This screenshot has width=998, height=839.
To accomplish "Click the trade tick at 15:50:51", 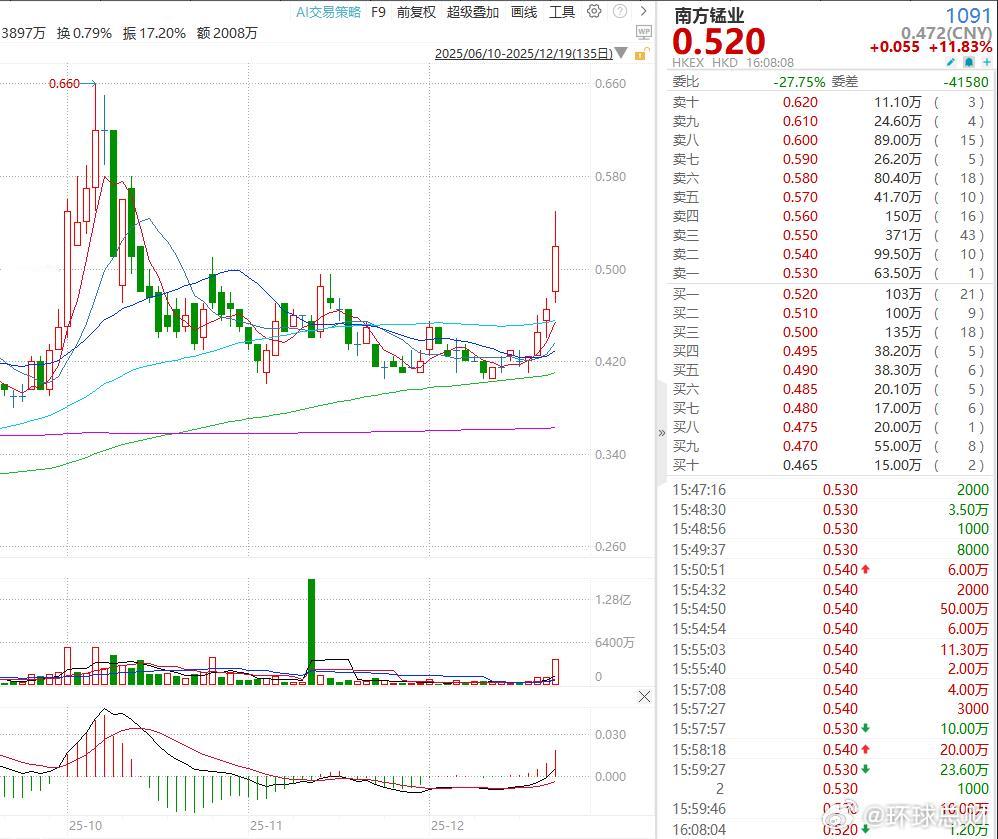I will click(x=831, y=570).
